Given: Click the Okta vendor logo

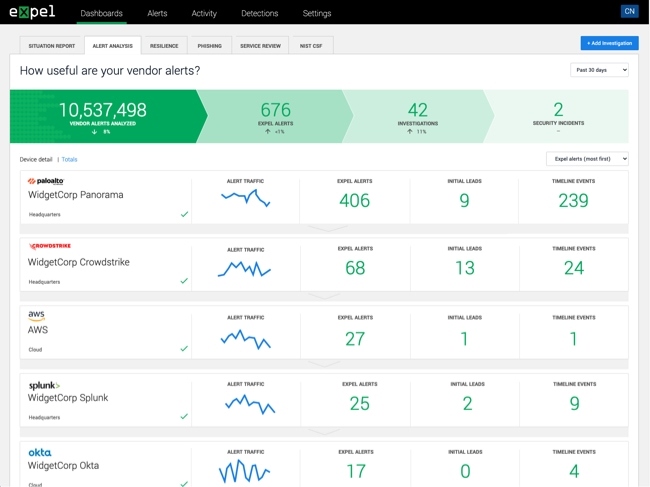Looking at the screenshot, I should point(40,453).
